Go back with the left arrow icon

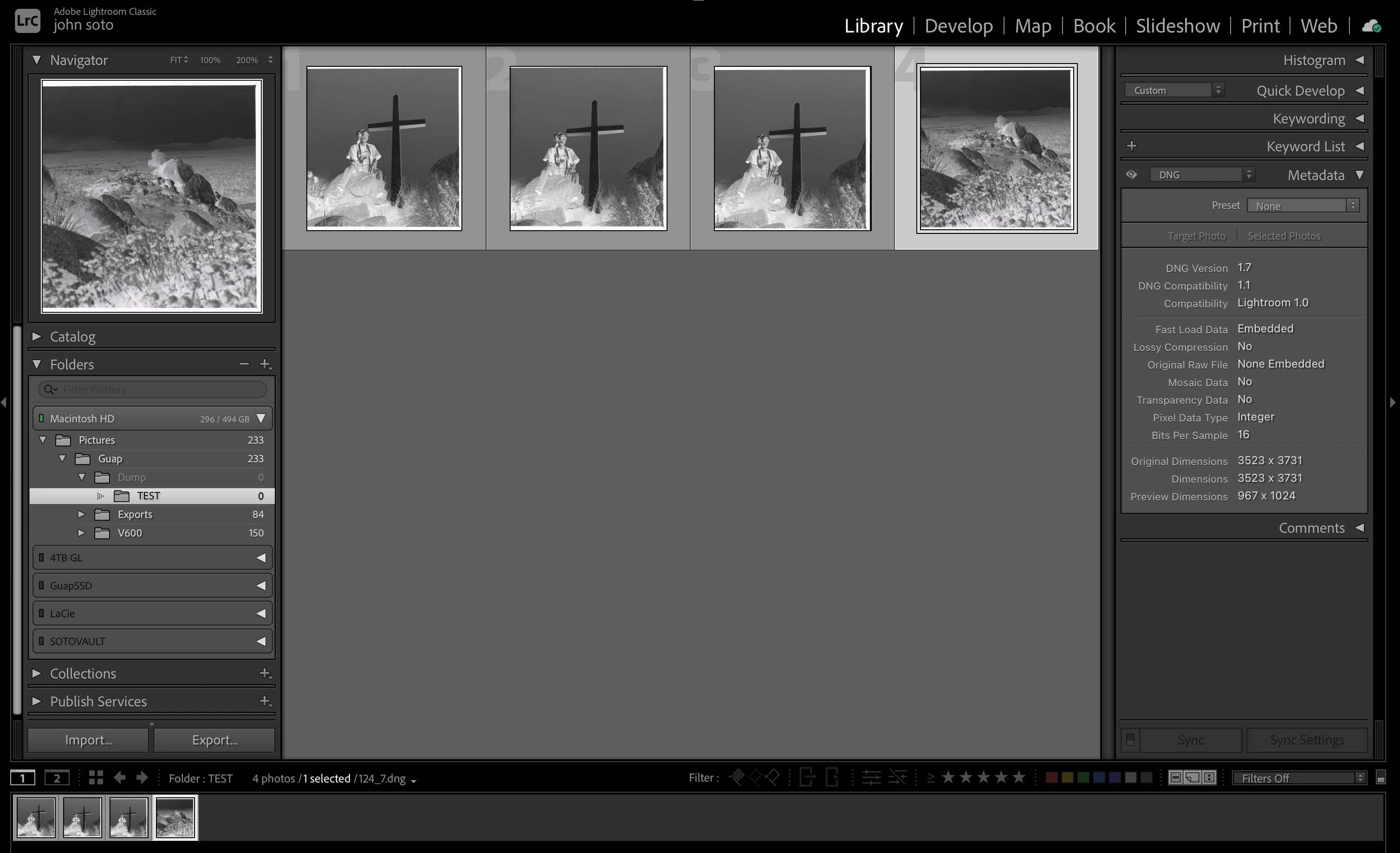119,777
